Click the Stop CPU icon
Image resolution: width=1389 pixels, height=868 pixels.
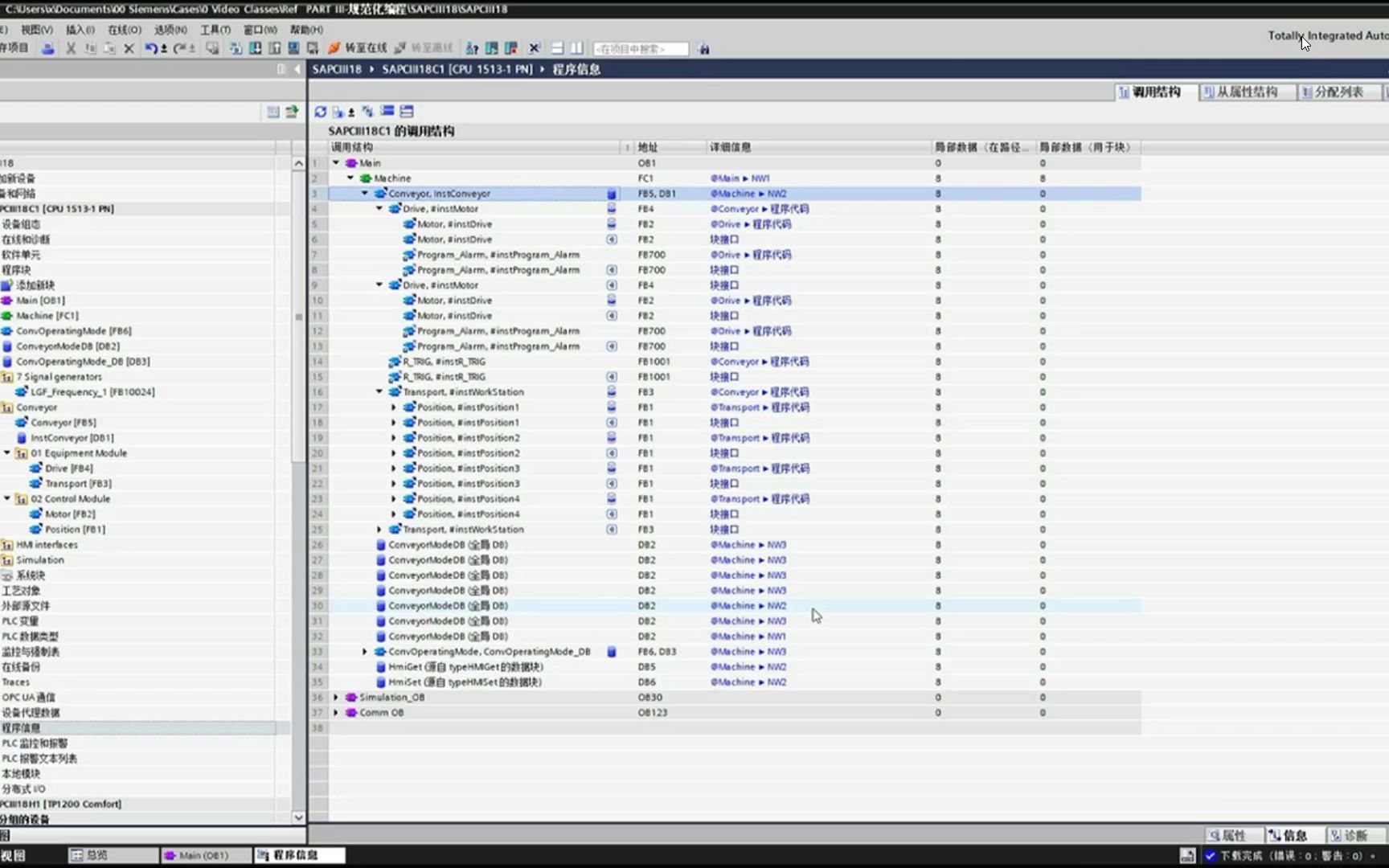tap(511, 48)
